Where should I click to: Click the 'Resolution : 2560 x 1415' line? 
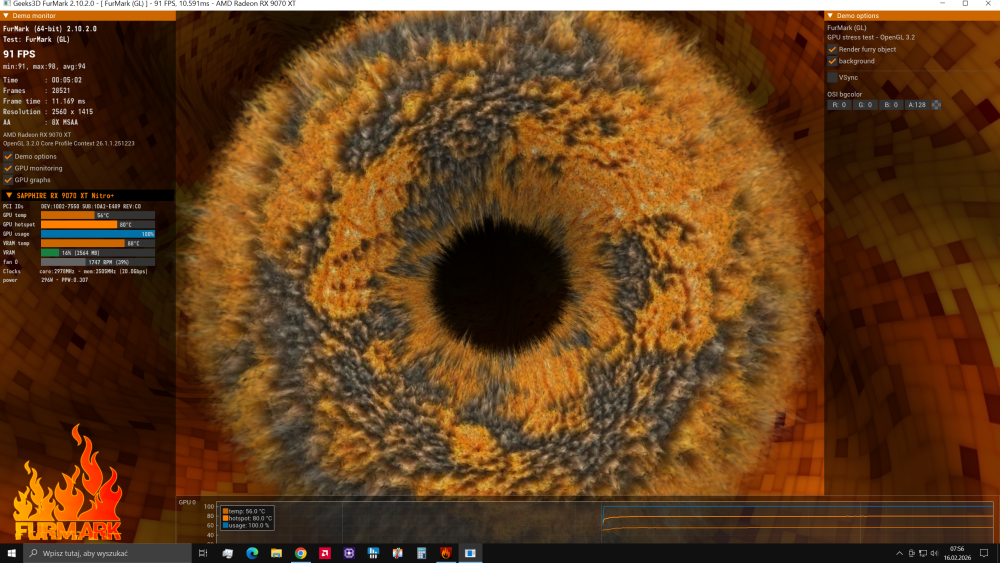[x=48, y=112]
